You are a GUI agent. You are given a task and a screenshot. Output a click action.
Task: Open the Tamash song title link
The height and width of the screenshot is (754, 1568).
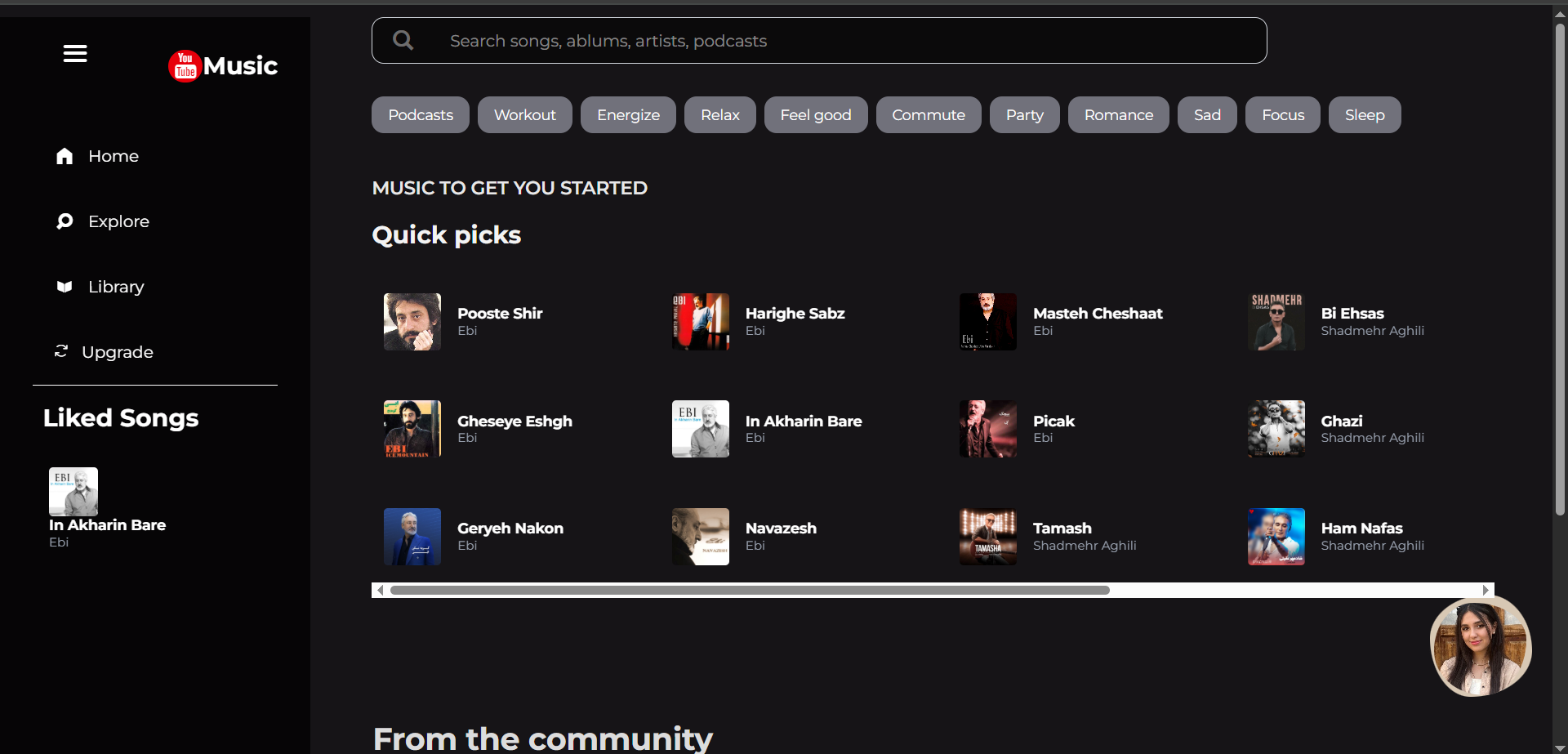1062,529
